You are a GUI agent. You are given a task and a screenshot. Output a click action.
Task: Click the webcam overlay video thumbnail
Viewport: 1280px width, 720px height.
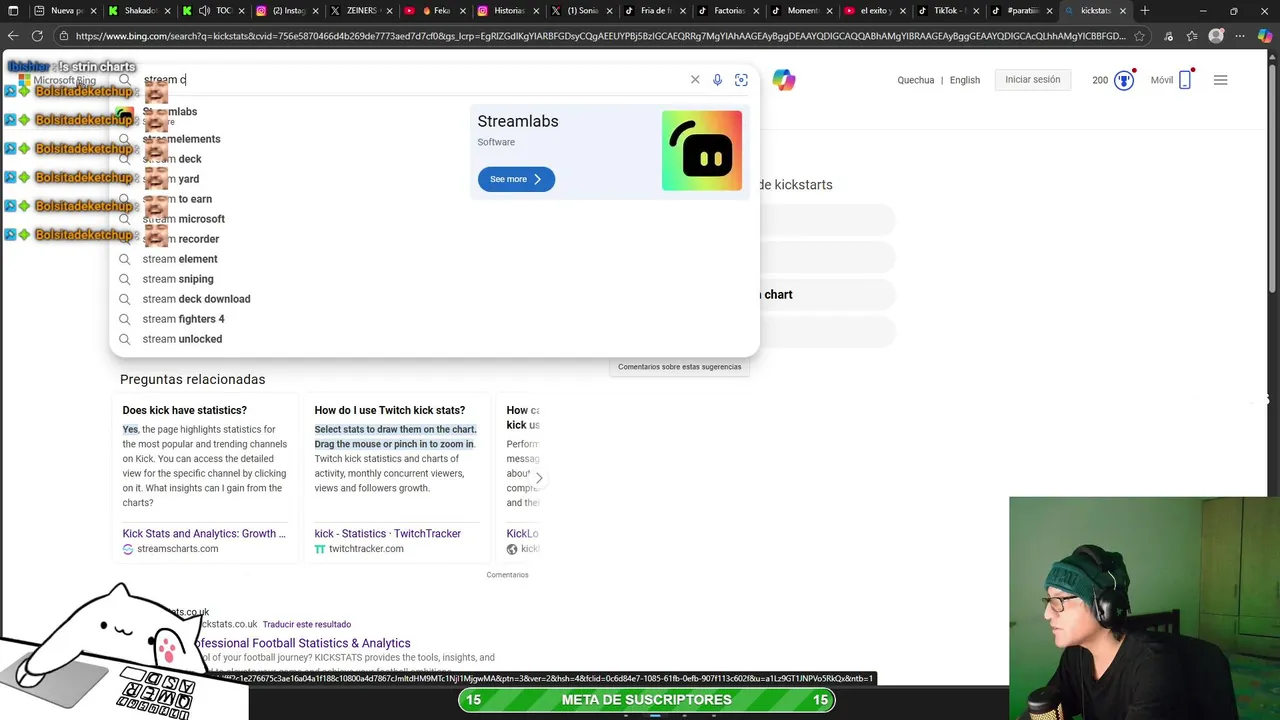pyautogui.click(x=1144, y=608)
